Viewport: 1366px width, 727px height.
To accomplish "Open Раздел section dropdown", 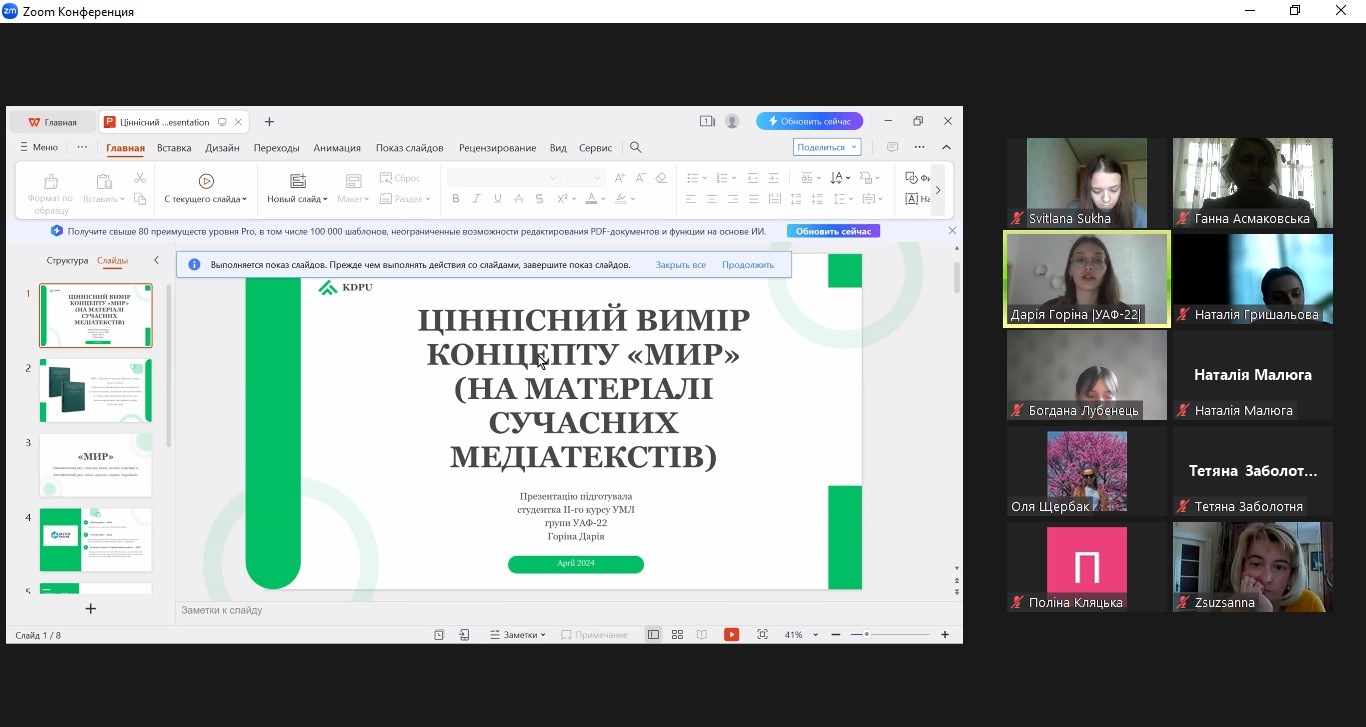I will [x=406, y=199].
